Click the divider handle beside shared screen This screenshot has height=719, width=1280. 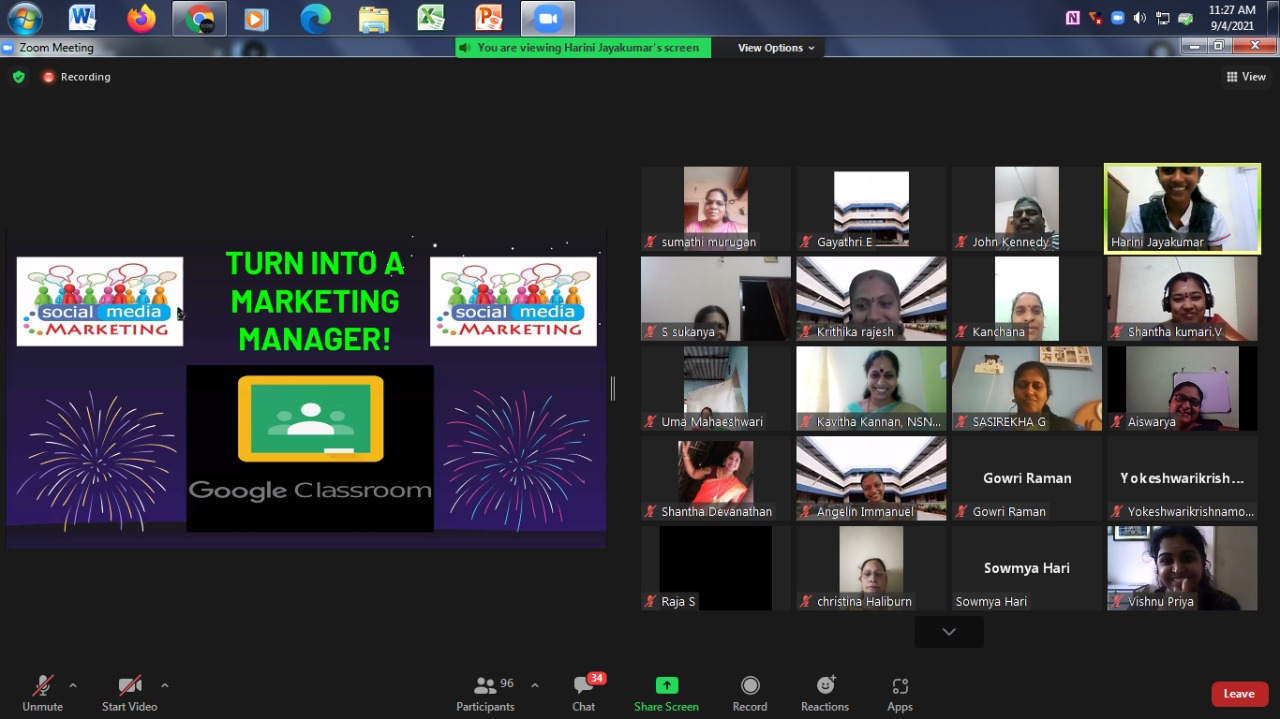pos(613,388)
